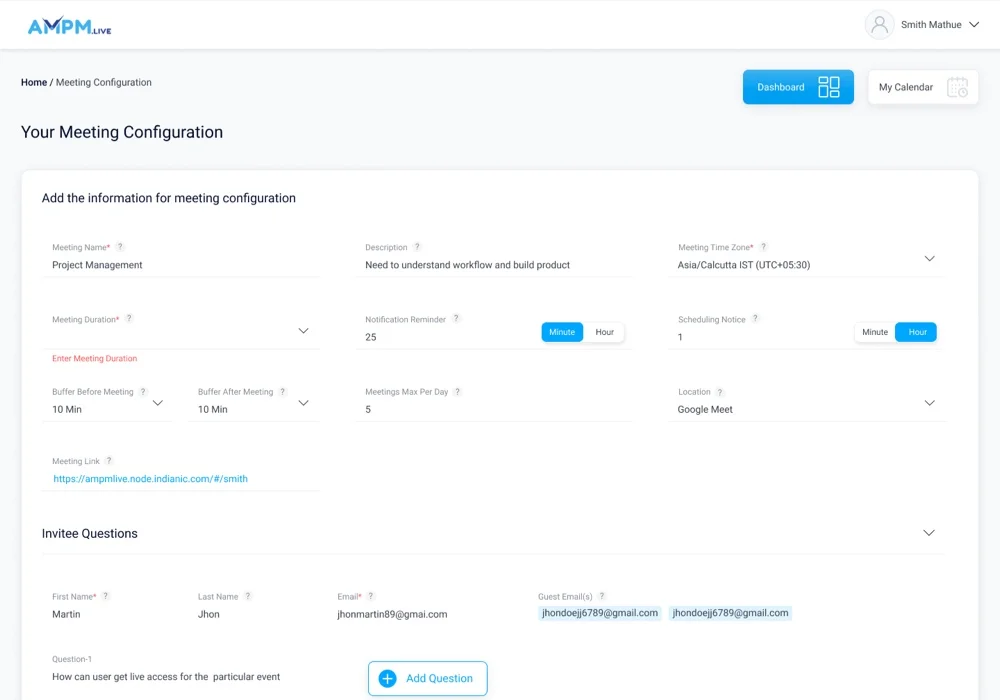Switch Notification Reminder to Hour
Viewport: 1000px width, 700px height.
point(605,331)
